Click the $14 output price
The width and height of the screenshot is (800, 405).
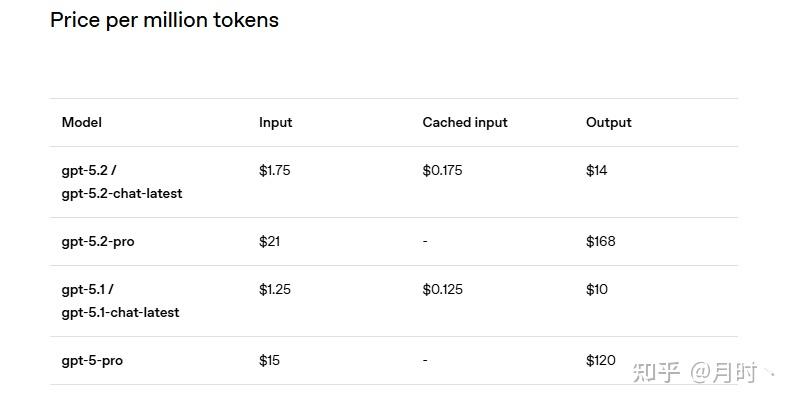click(x=597, y=170)
